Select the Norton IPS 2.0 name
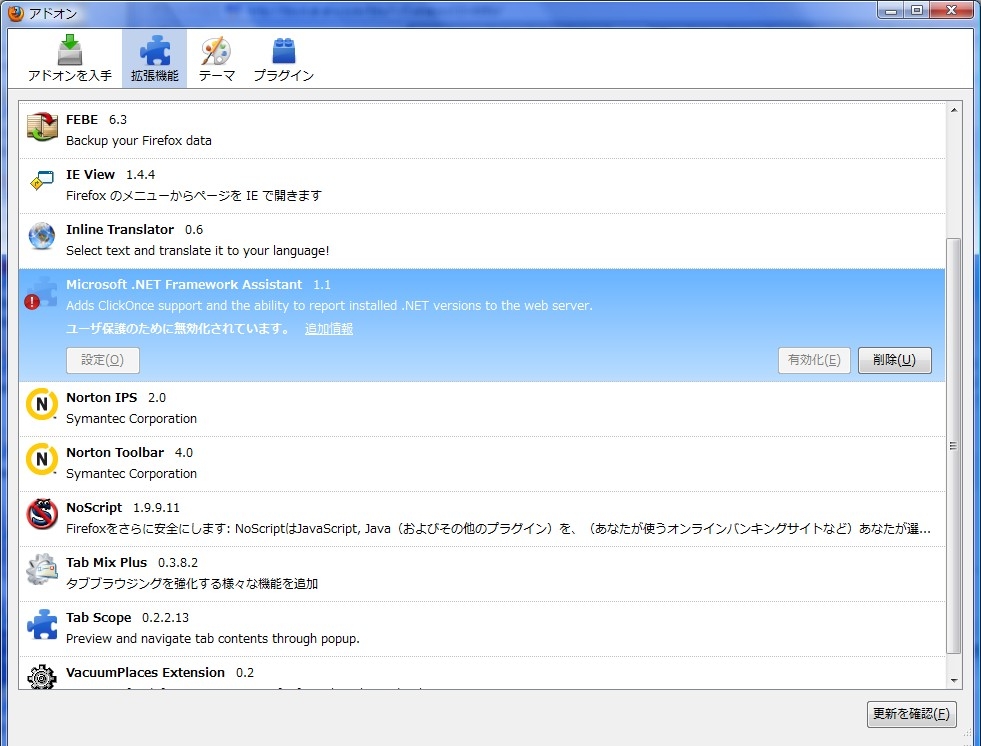981x746 pixels. tap(116, 397)
